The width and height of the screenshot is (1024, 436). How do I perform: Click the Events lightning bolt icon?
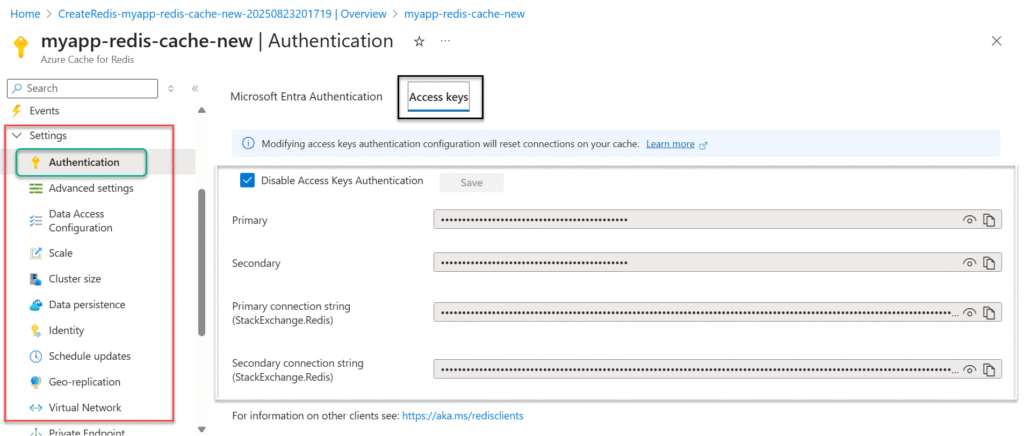click(x=18, y=111)
